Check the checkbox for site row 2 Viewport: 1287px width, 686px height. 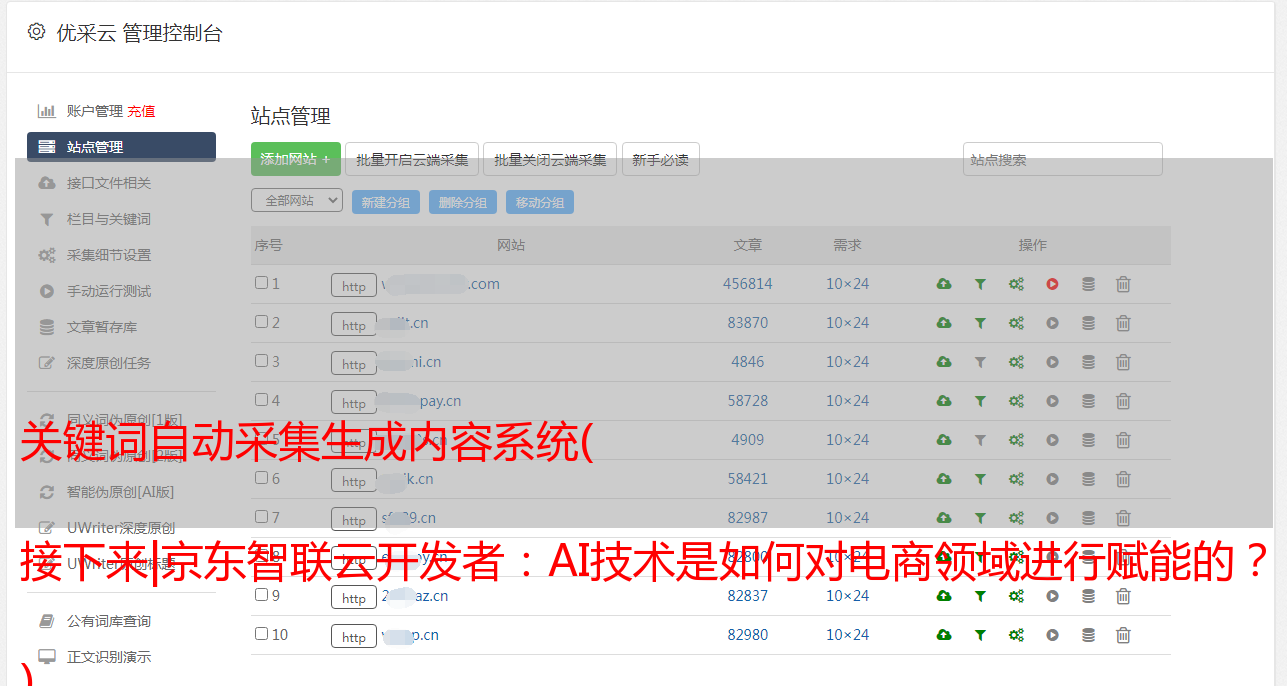pyautogui.click(x=261, y=322)
